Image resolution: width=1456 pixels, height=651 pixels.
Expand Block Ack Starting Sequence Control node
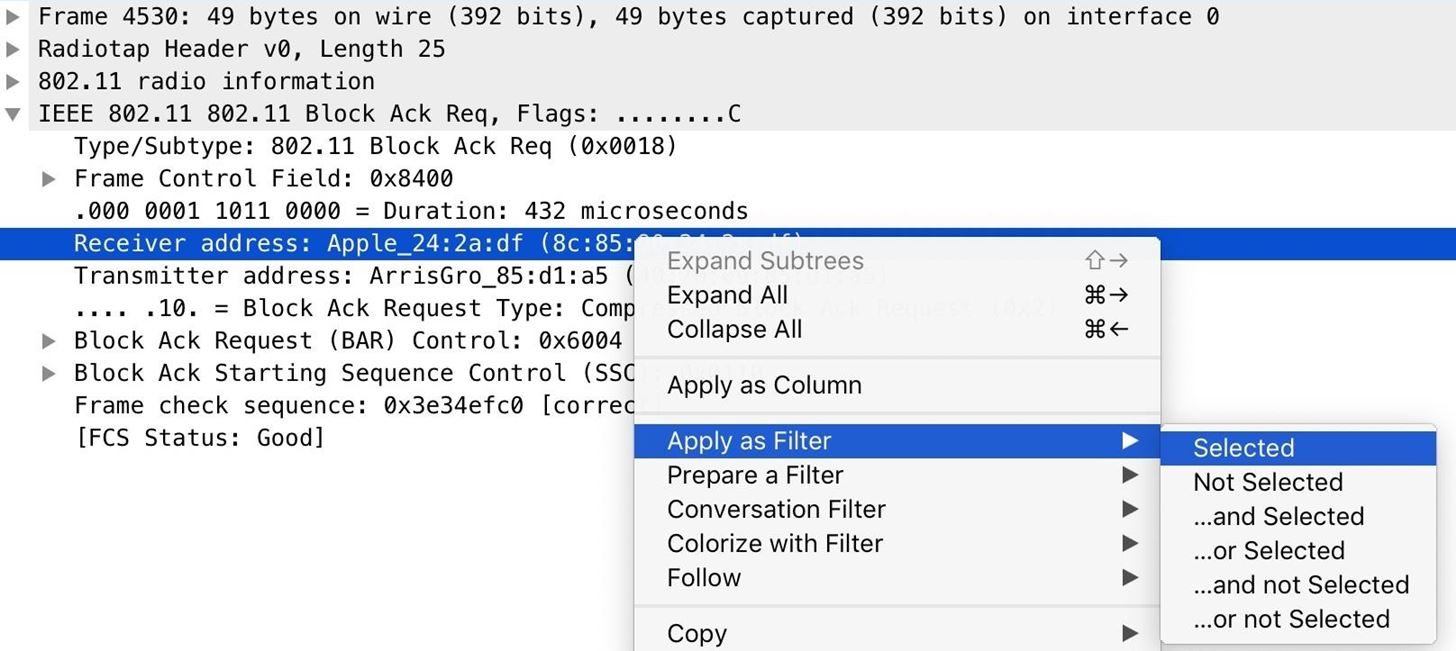point(48,373)
